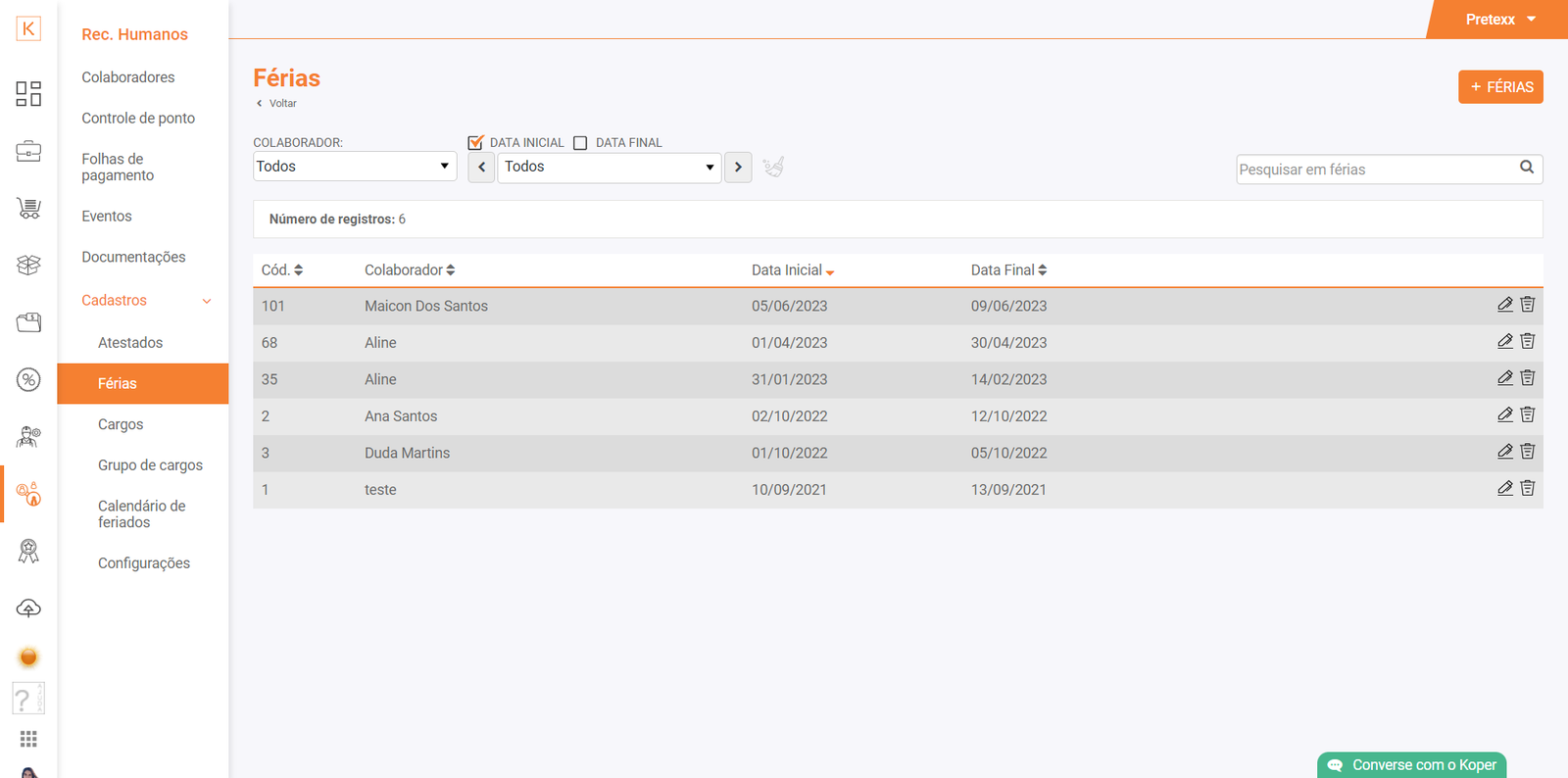Click the + FÉRIAS button
This screenshot has height=778, width=1568.
(x=1499, y=87)
